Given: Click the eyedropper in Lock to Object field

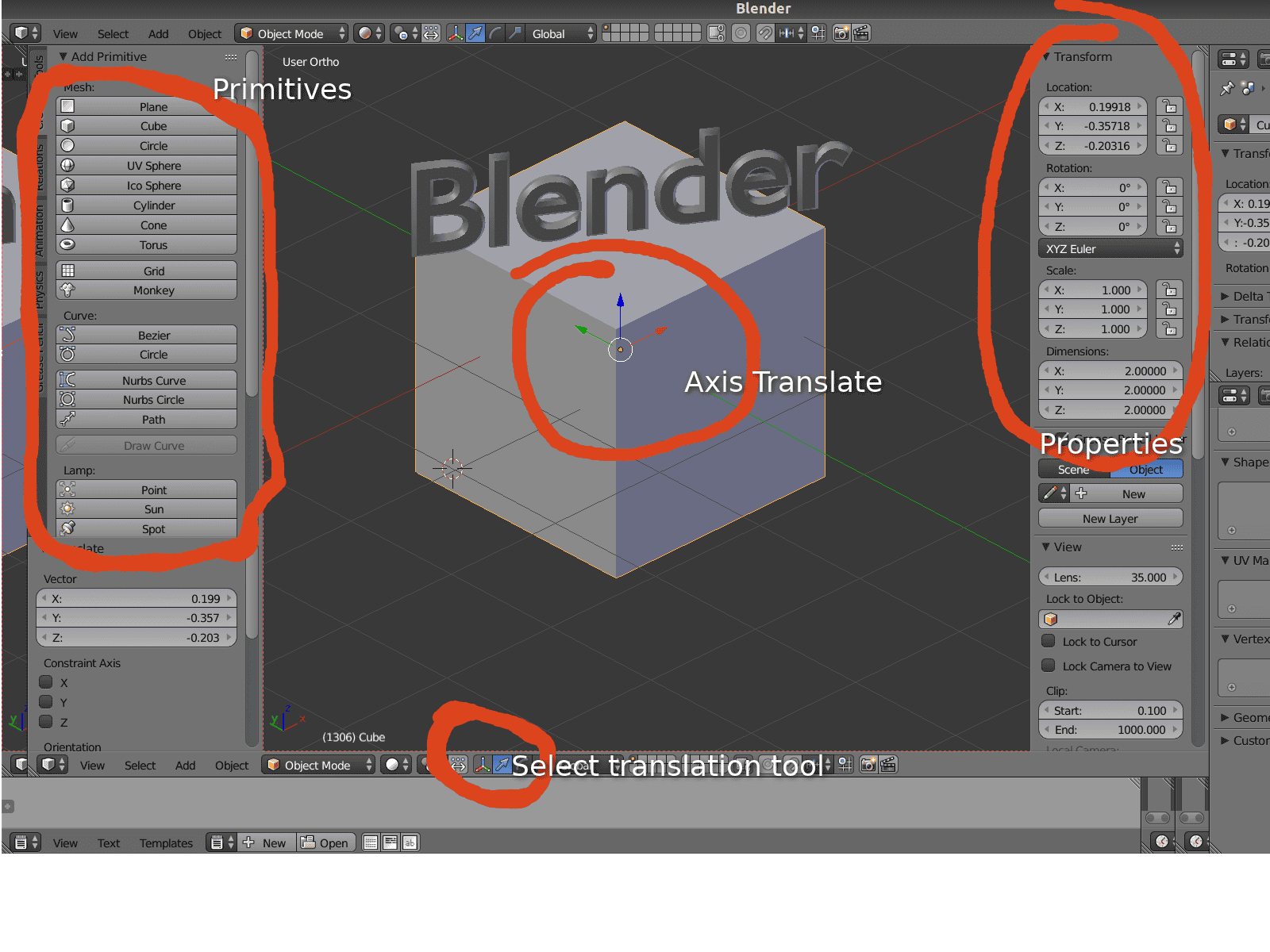Looking at the screenshot, I should pos(1174,619).
